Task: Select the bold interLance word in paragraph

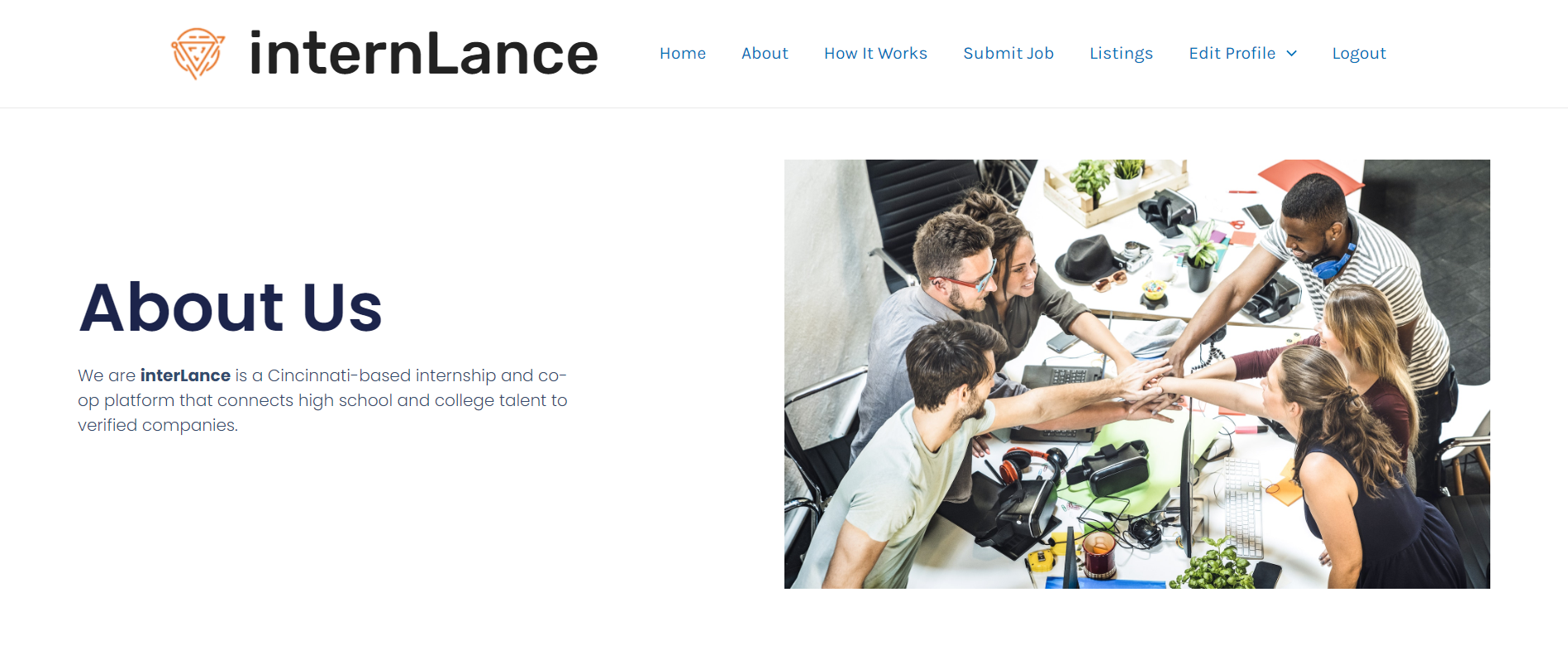Action: [x=185, y=375]
